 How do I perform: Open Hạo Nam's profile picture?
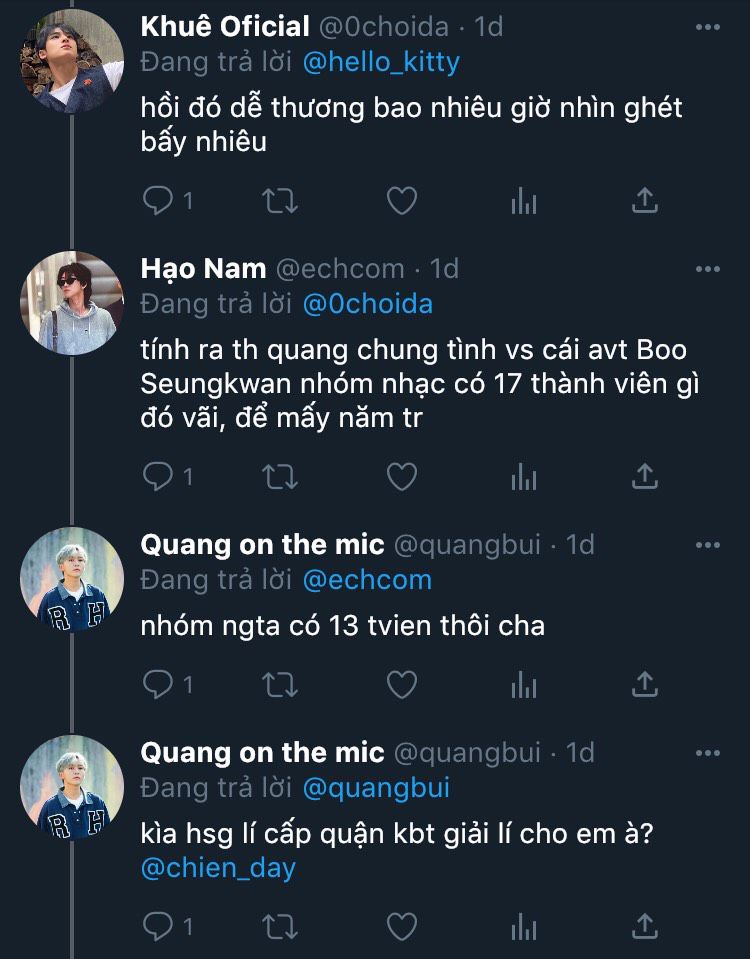(71, 303)
